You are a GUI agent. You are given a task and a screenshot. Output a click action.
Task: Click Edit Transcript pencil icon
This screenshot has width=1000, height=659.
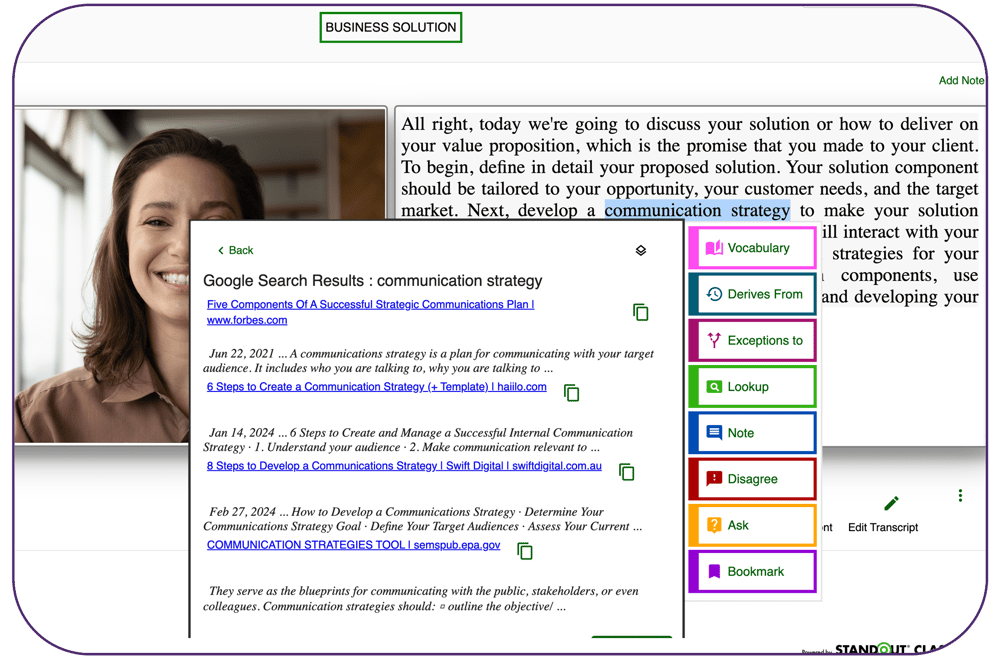click(x=892, y=503)
